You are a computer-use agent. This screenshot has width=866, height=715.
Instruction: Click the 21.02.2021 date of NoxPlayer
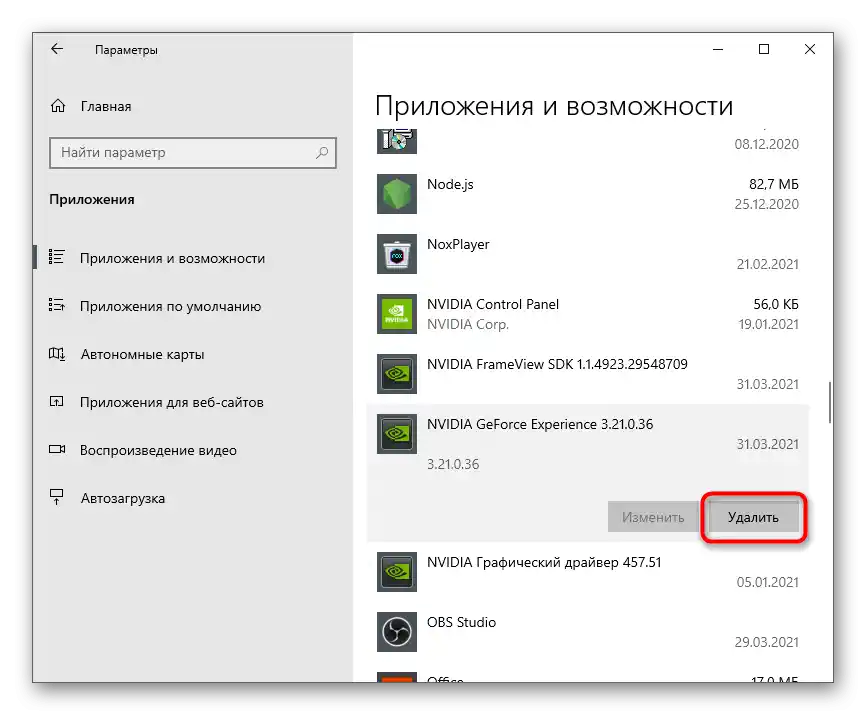point(768,264)
